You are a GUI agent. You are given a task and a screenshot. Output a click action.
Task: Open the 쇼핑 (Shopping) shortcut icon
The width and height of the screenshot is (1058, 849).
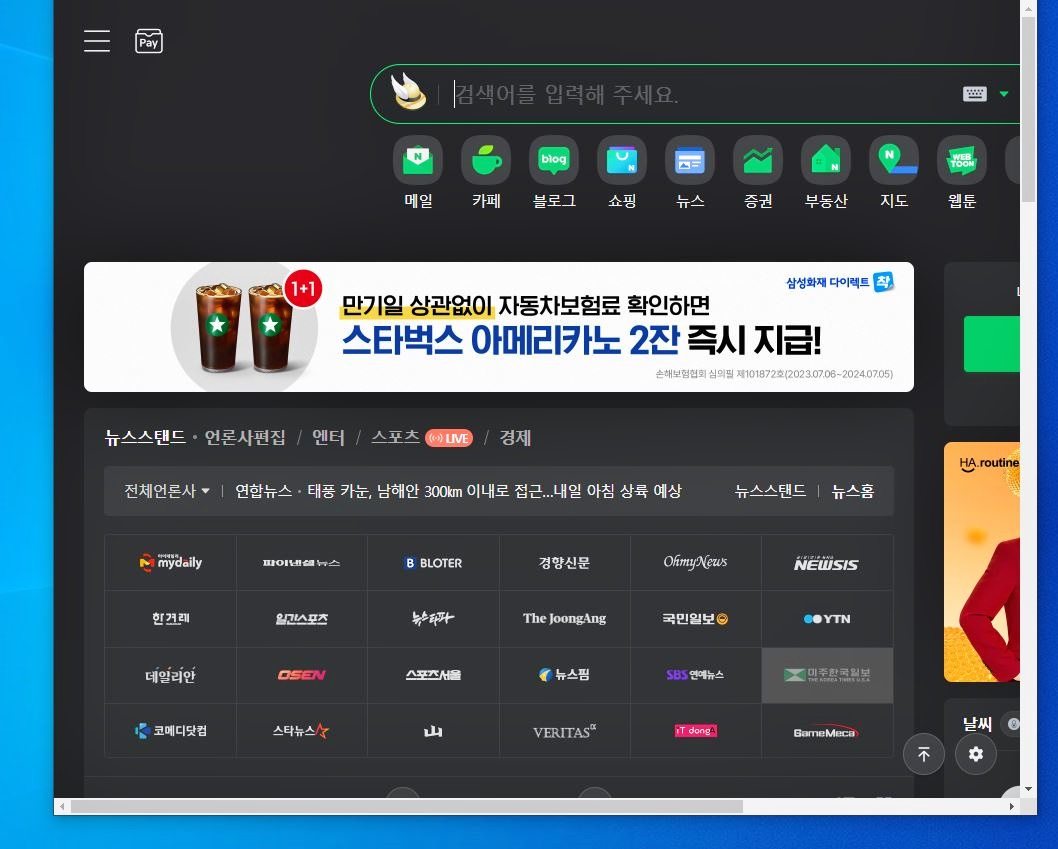[x=622, y=160]
